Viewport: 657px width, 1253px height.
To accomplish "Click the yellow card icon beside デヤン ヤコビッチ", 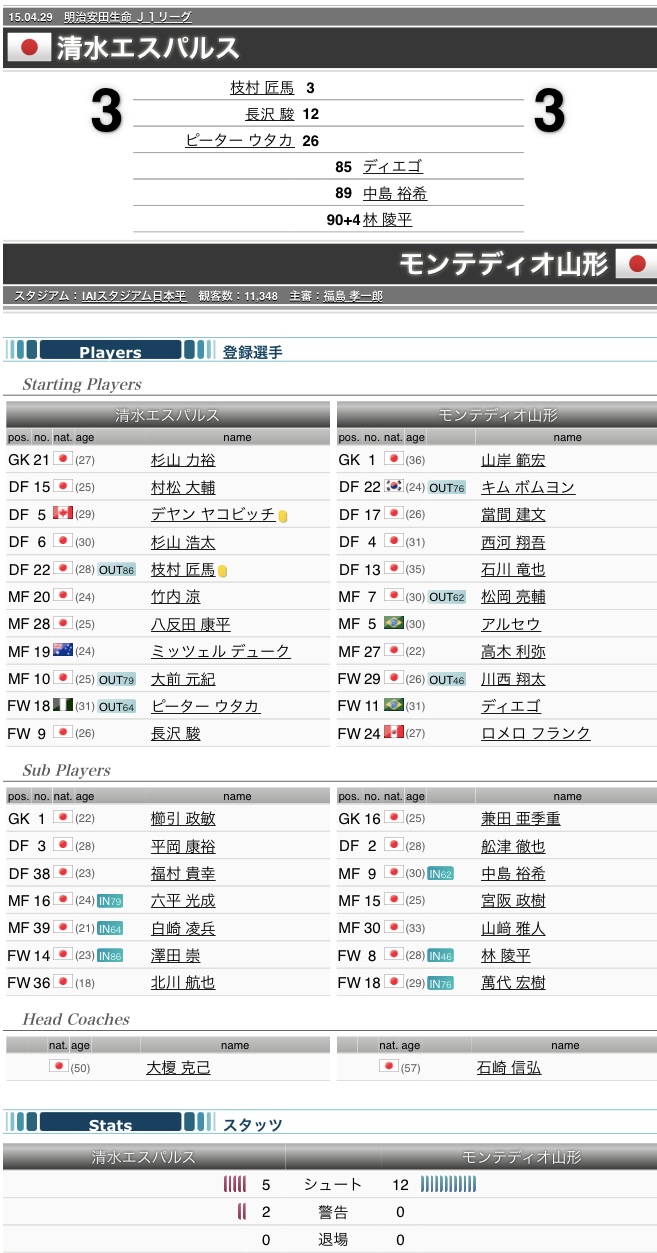I will pos(283,516).
